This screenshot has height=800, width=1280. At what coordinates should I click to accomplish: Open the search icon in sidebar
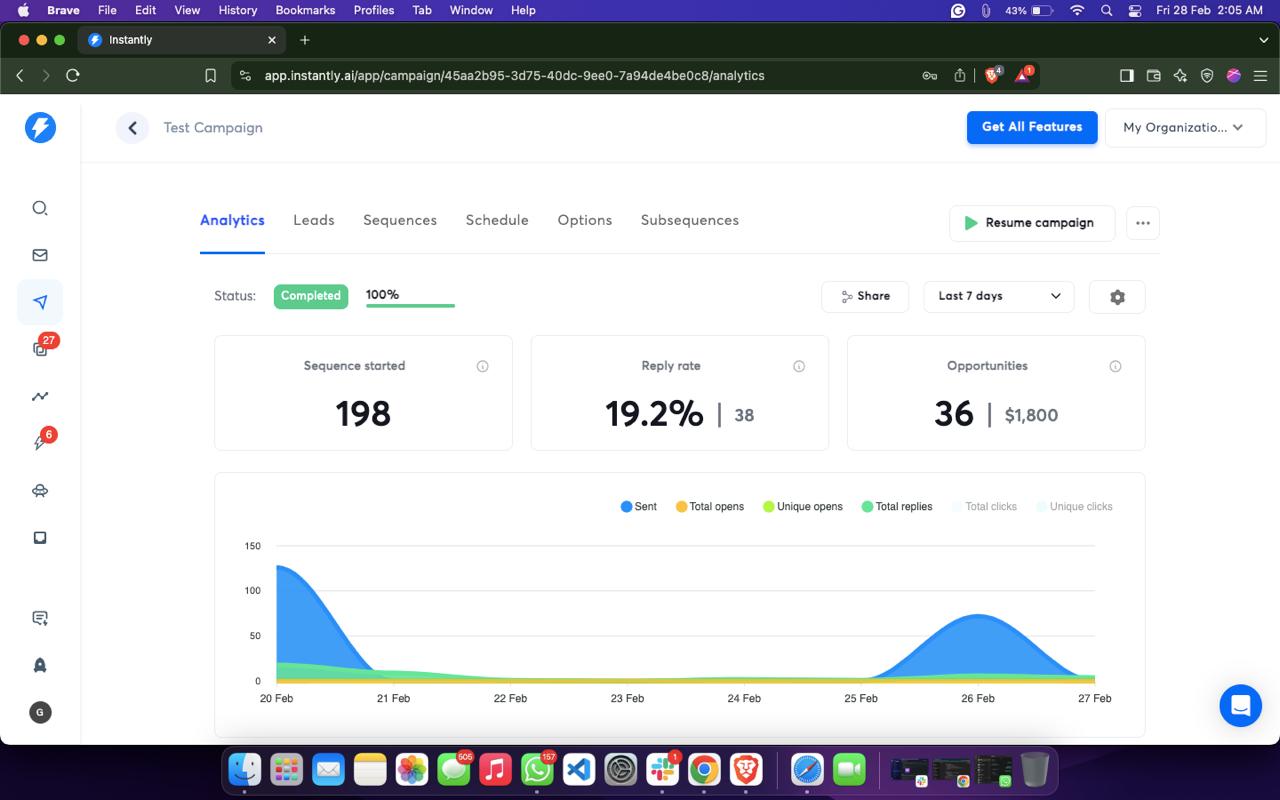click(40, 208)
